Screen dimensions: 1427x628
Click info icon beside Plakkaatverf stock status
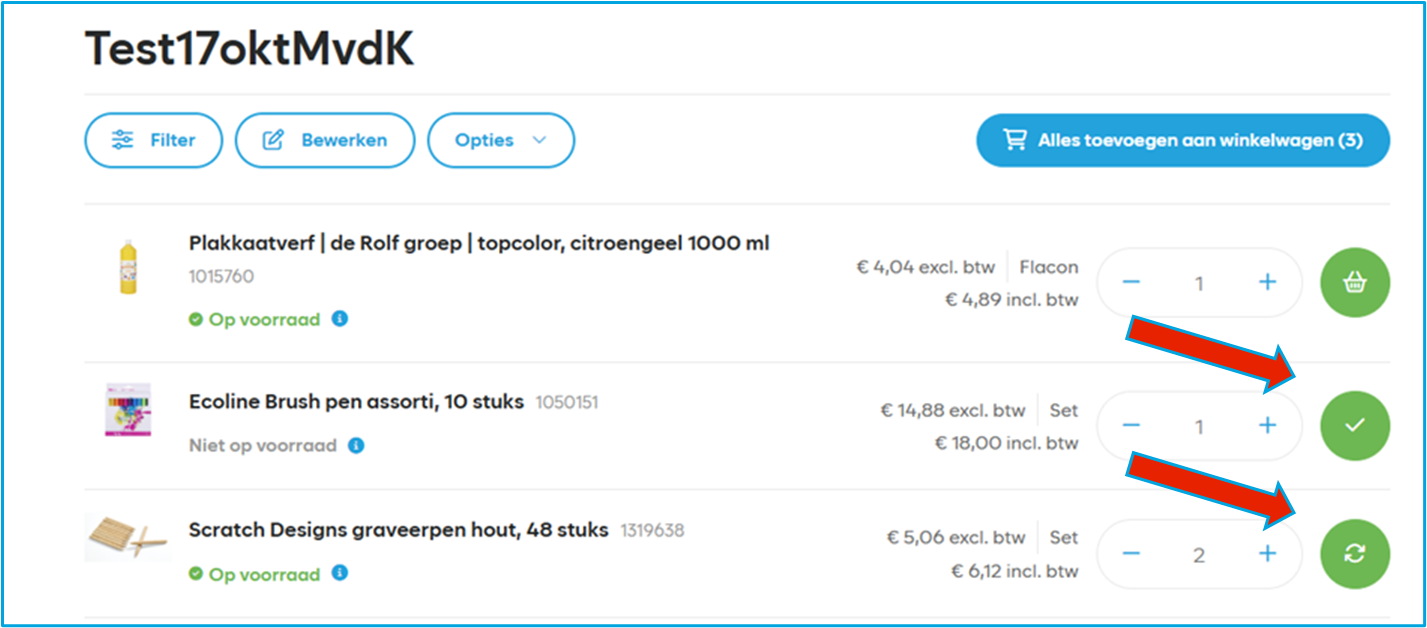pyautogui.click(x=340, y=319)
